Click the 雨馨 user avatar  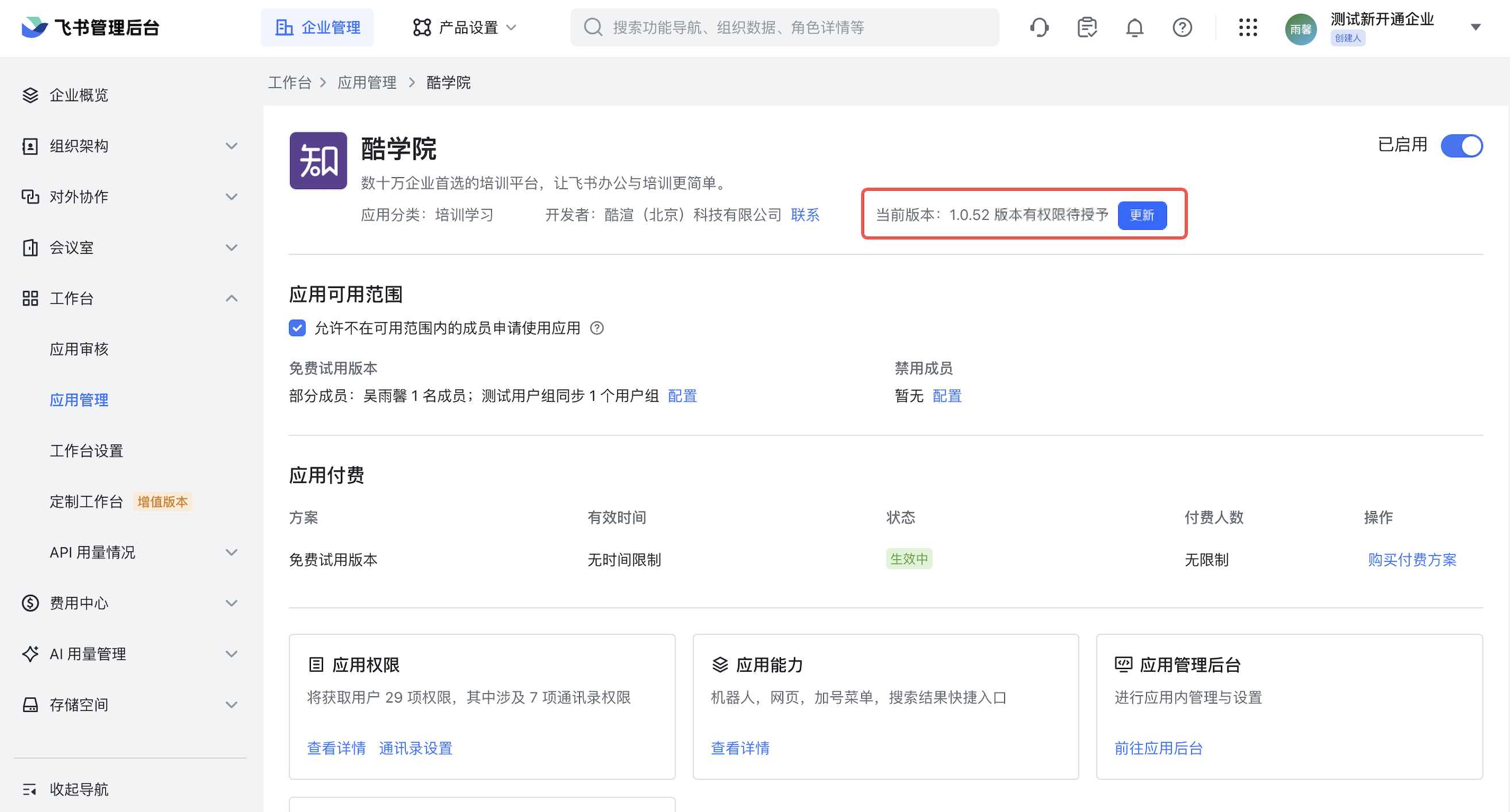[1301, 29]
